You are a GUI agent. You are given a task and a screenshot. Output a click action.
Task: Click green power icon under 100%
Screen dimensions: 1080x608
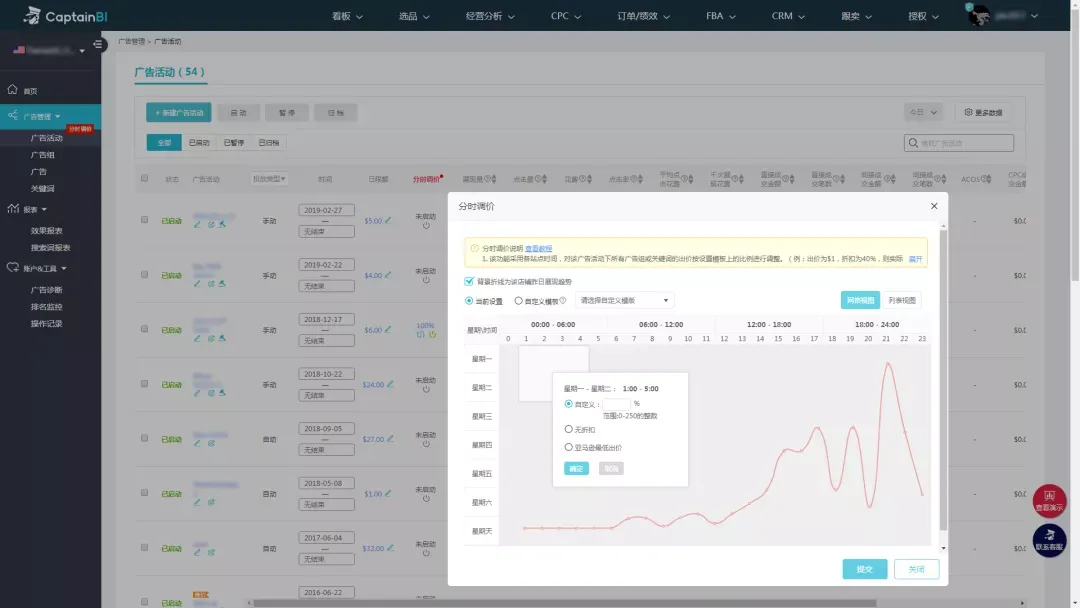click(x=433, y=335)
